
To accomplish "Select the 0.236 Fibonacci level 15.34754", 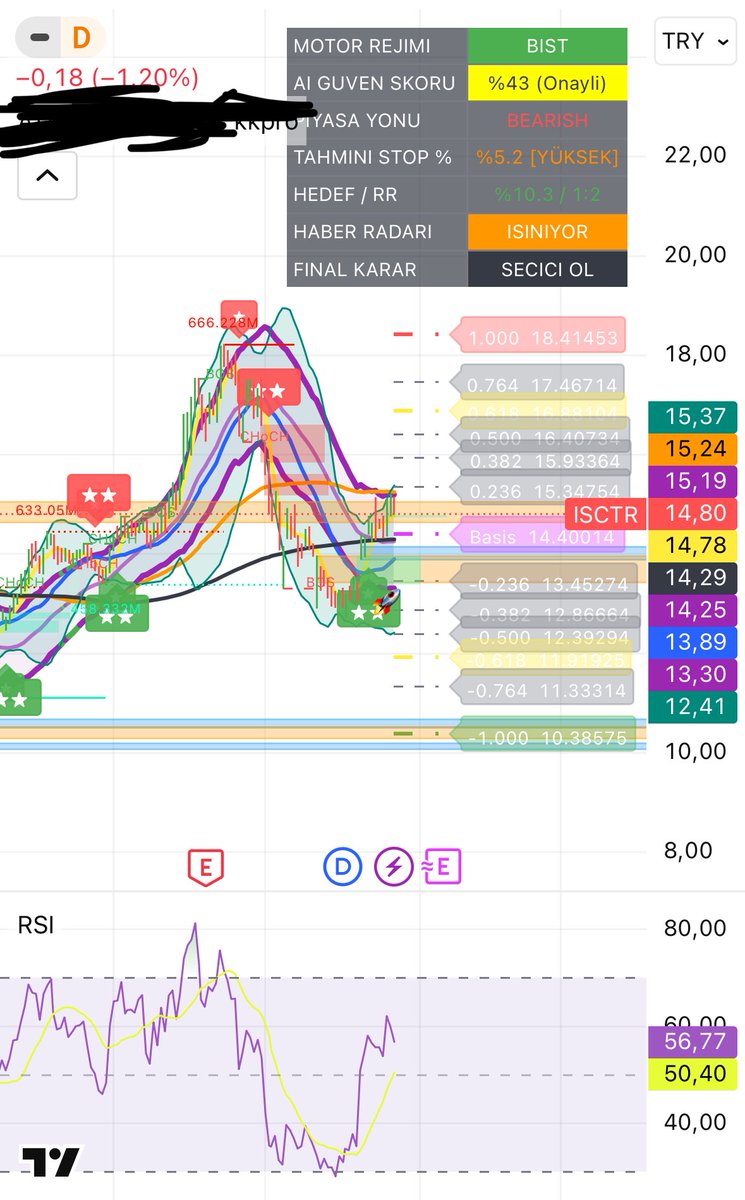I will tap(541, 490).
